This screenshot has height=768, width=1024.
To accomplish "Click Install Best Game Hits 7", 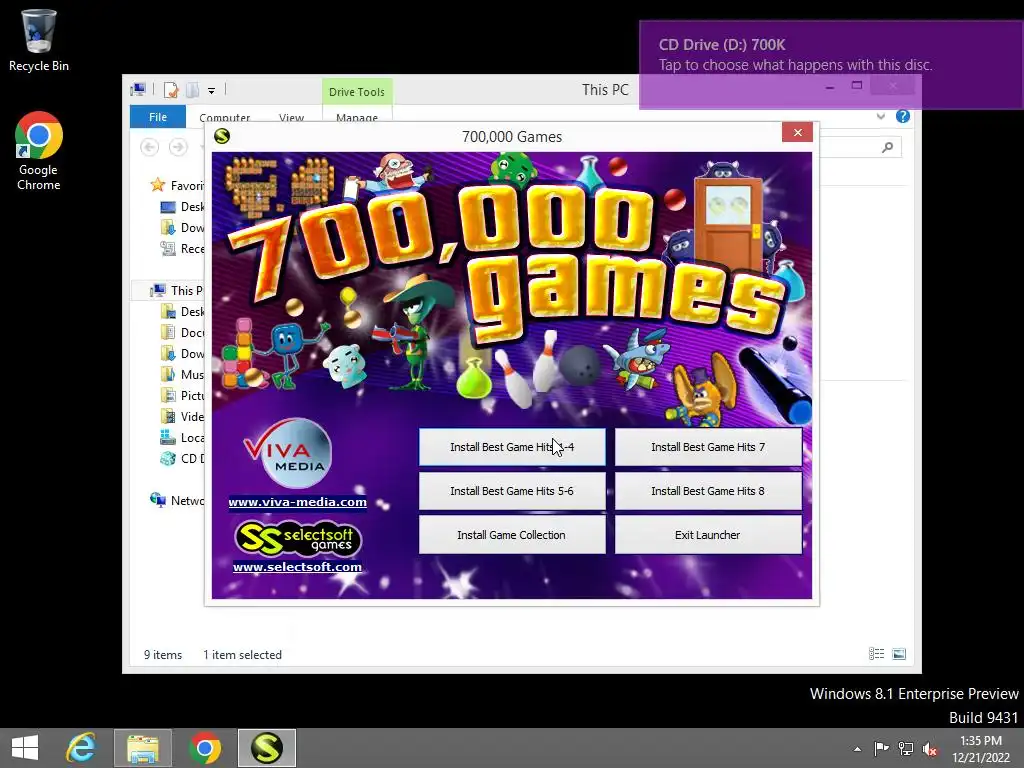I will pyautogui.click(x=708, y=447).
